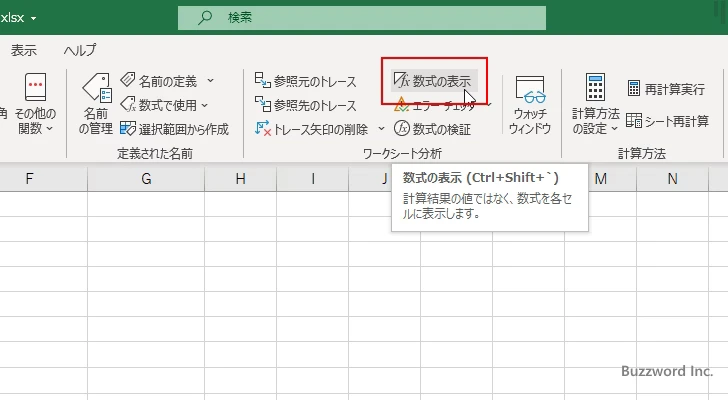728x400 pixels.
Task: Open the ウォッチウィンドウ watch window
Action: point(530,105)
